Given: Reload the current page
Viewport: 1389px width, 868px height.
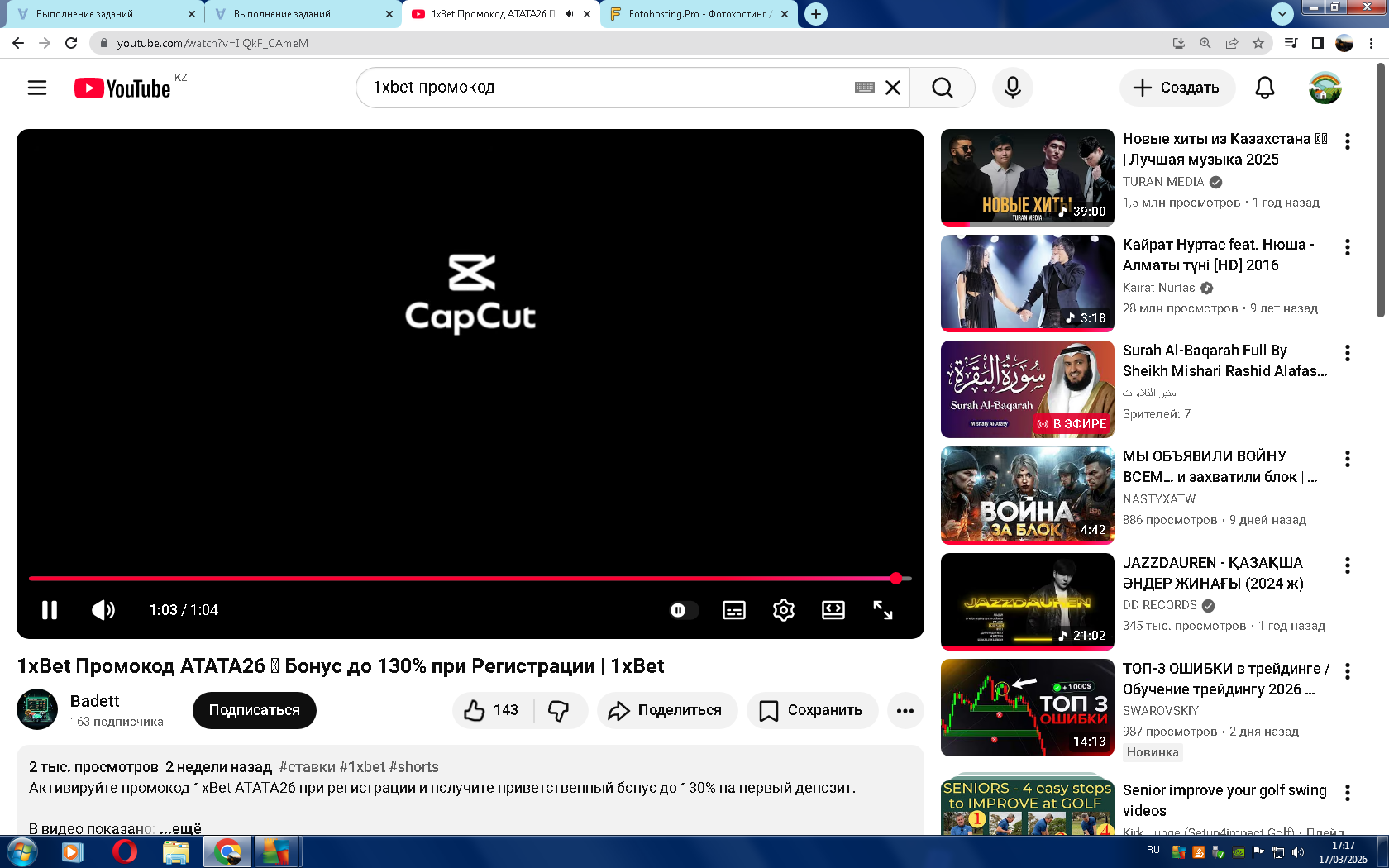Looking at the screenshot, I should [x=71, y=43].
